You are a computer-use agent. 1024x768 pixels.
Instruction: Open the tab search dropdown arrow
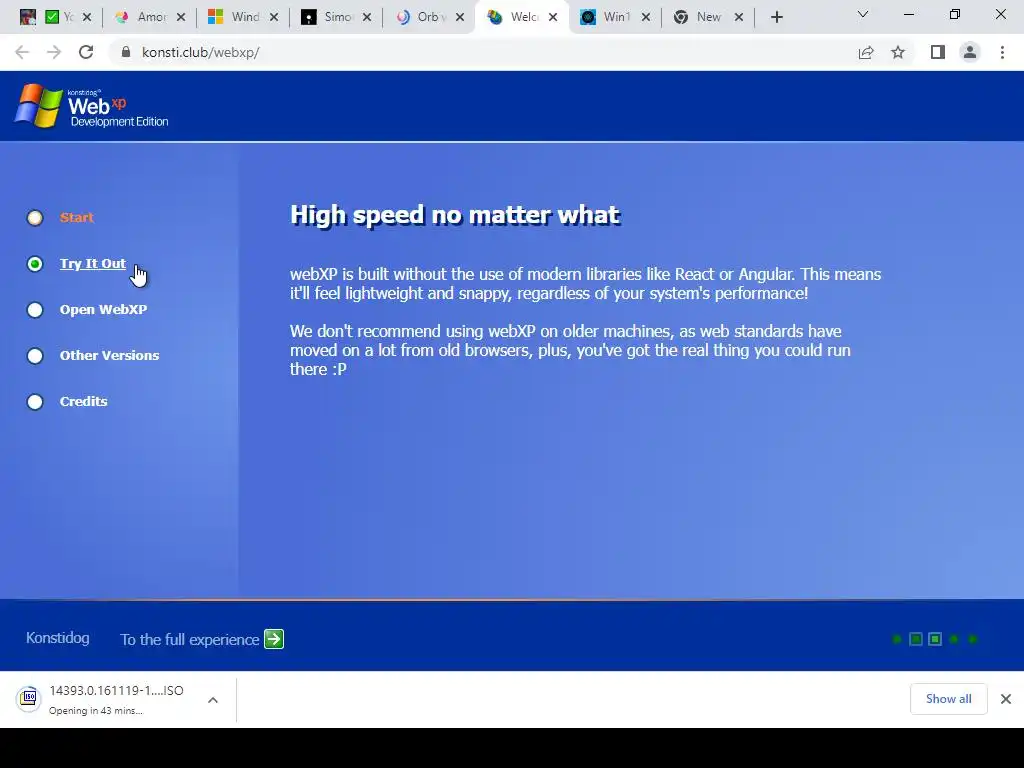click(x=863, y=14)
